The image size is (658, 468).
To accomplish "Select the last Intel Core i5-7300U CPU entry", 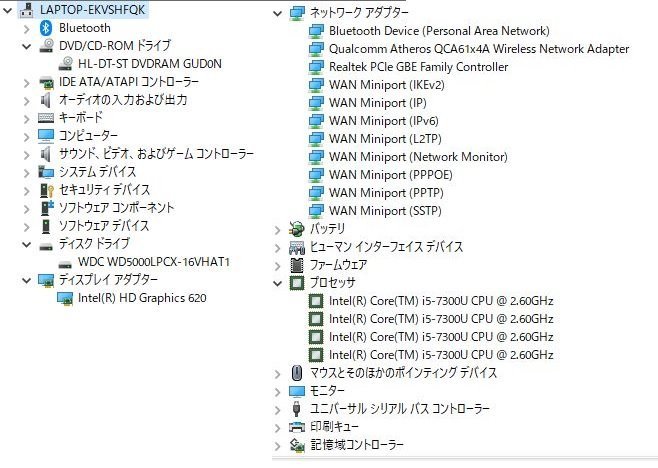I will coord(441,356).
